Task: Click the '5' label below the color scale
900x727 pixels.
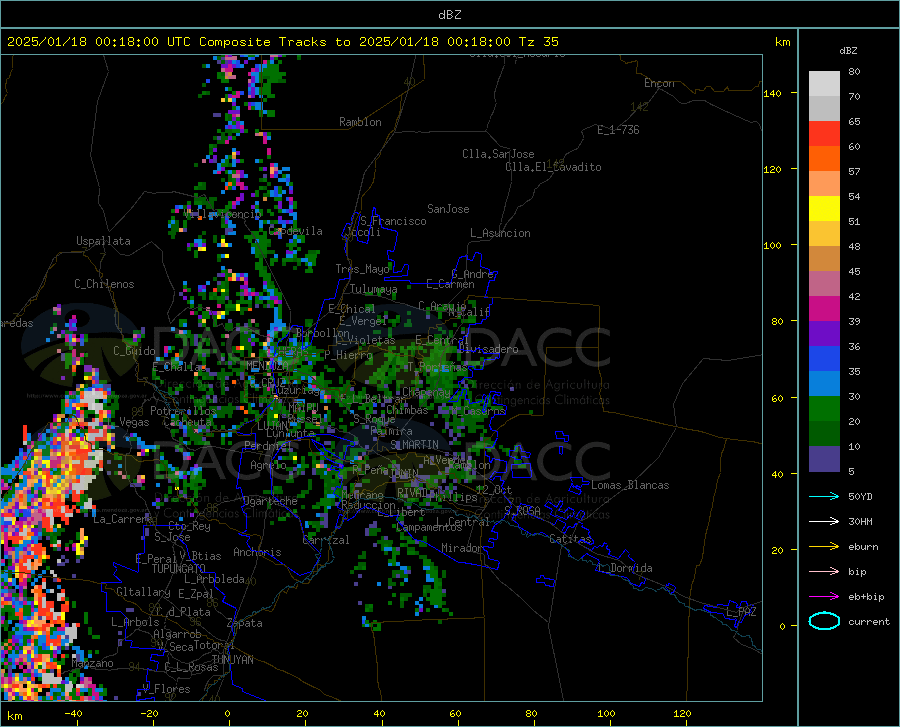Action: pos(851,472)
